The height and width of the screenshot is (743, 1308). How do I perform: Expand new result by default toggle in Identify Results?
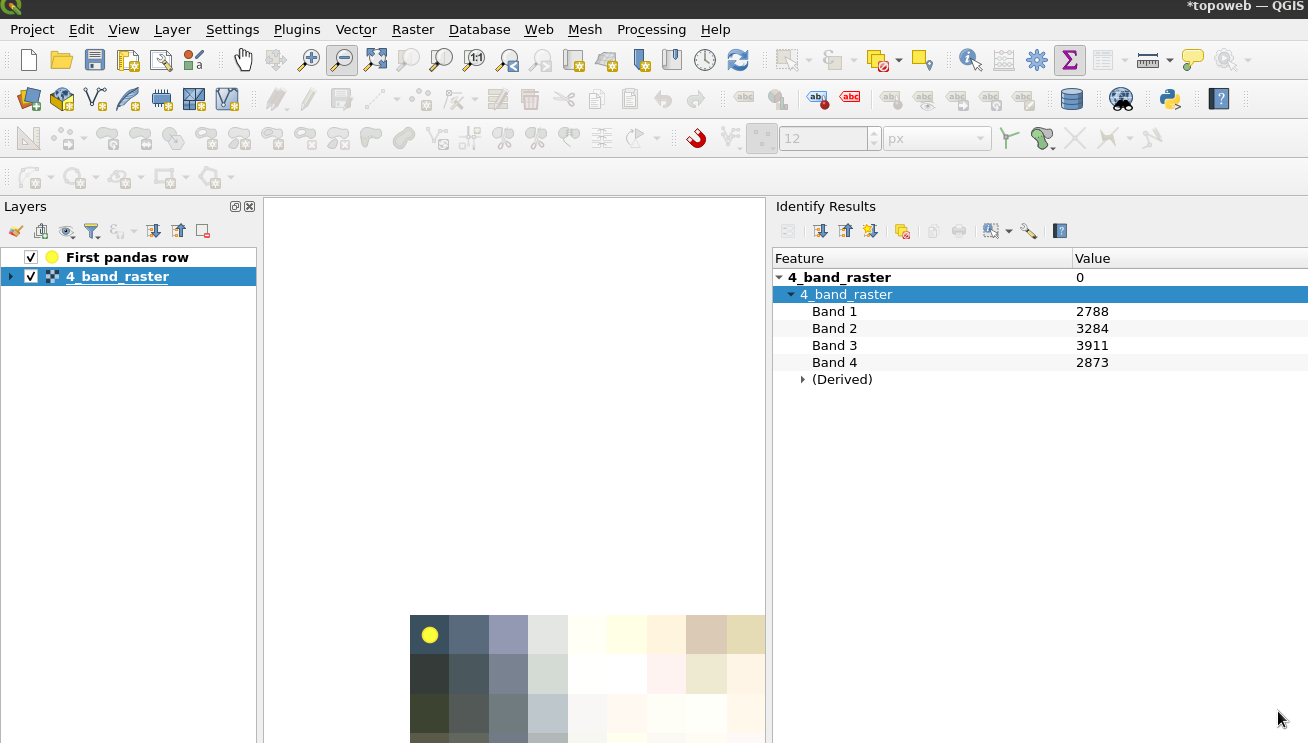pyautogui.click(x=870, y=231)
